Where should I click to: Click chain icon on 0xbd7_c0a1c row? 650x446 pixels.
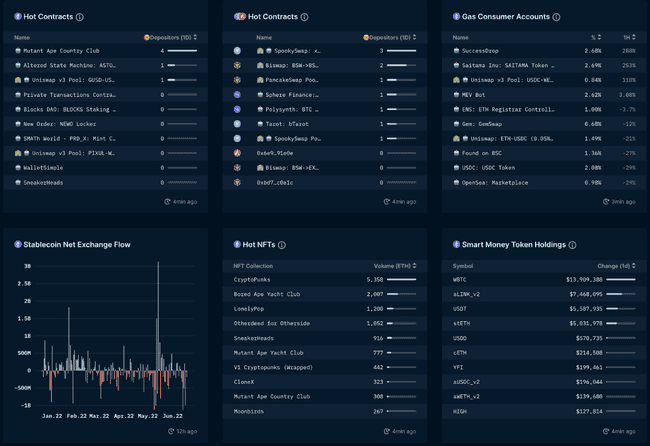tap(237, 182)
